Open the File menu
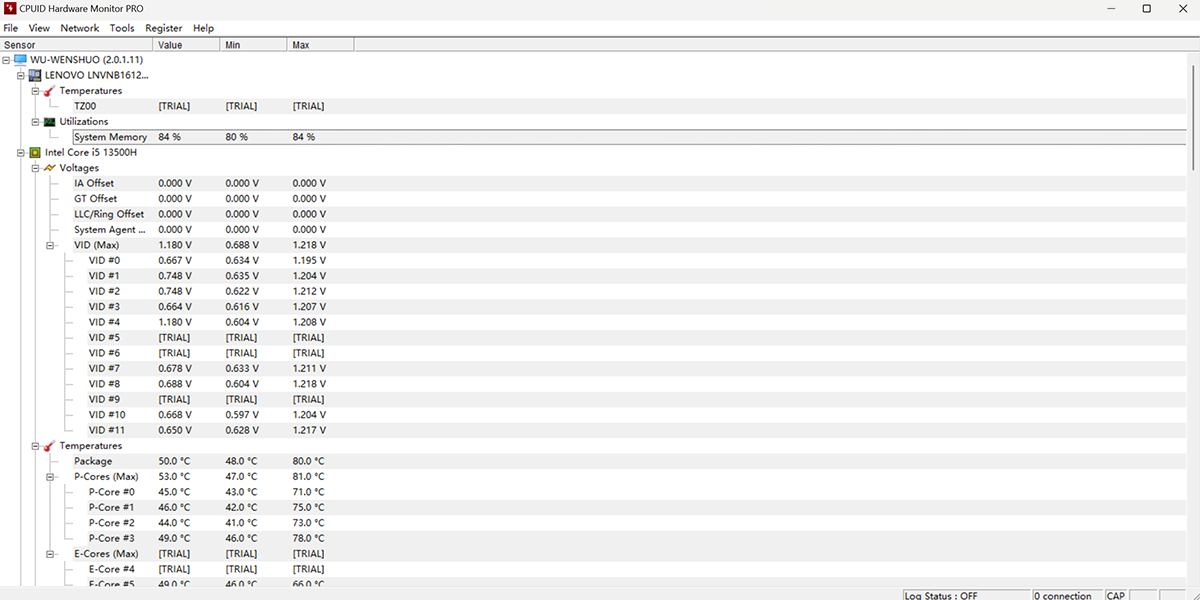The image size is (1200, 600). pyautogui.click(x=11, y=28)
